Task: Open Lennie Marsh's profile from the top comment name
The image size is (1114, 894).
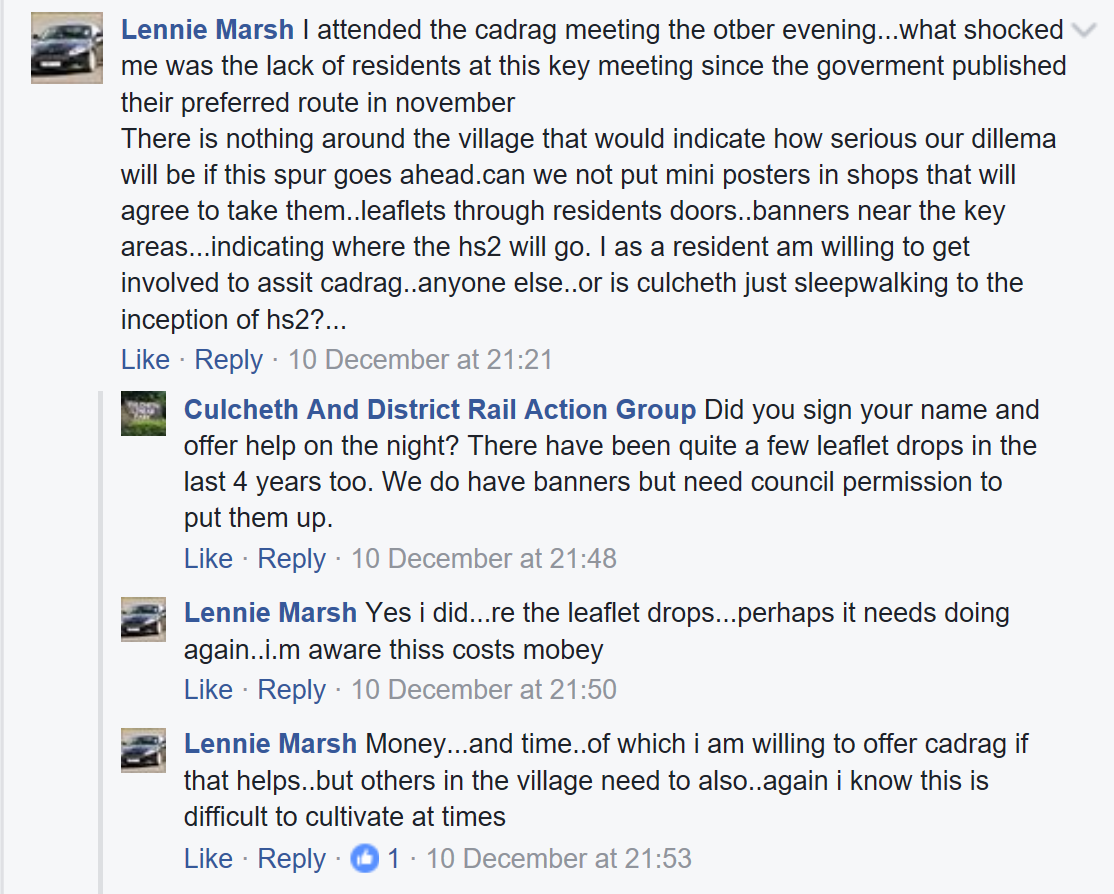Action: pyautogui.click(x=207, y=30)
